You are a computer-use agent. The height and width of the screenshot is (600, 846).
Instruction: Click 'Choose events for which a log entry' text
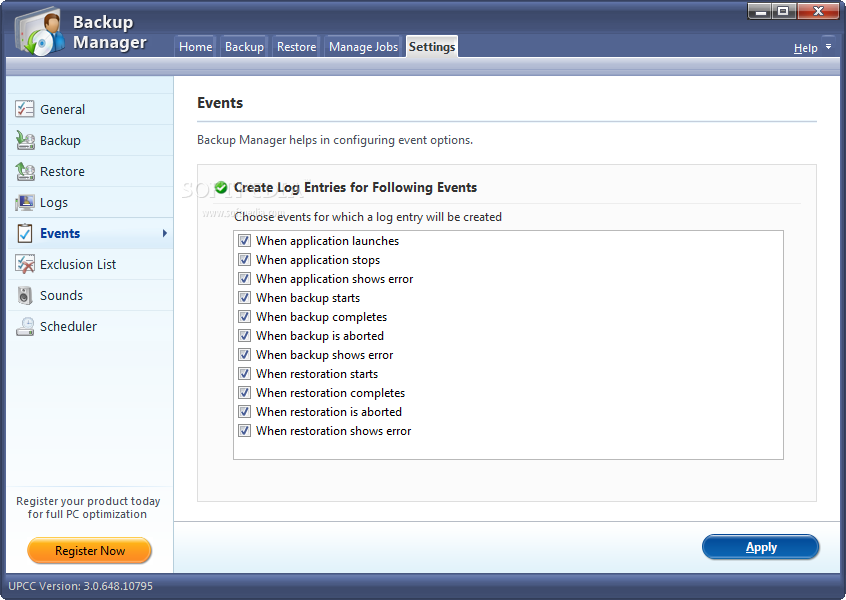pos(368,217)
